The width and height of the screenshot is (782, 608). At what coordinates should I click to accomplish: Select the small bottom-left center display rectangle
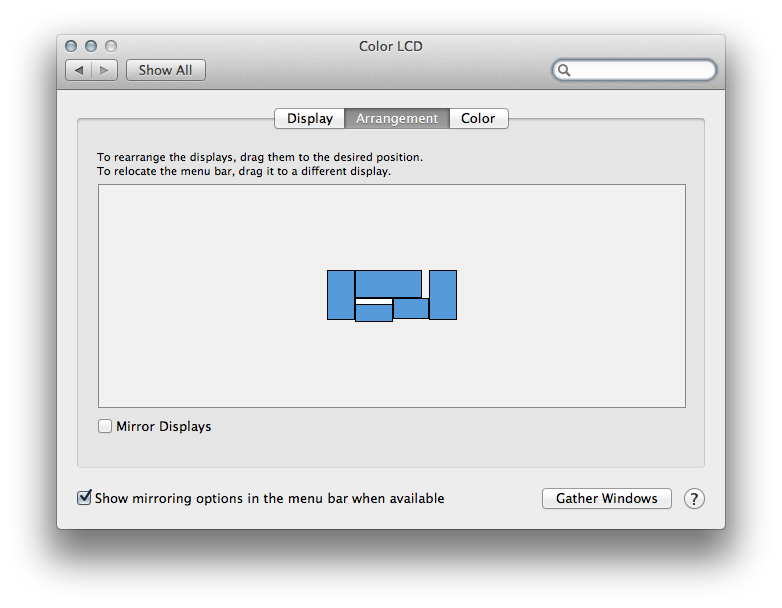point(374,312)
